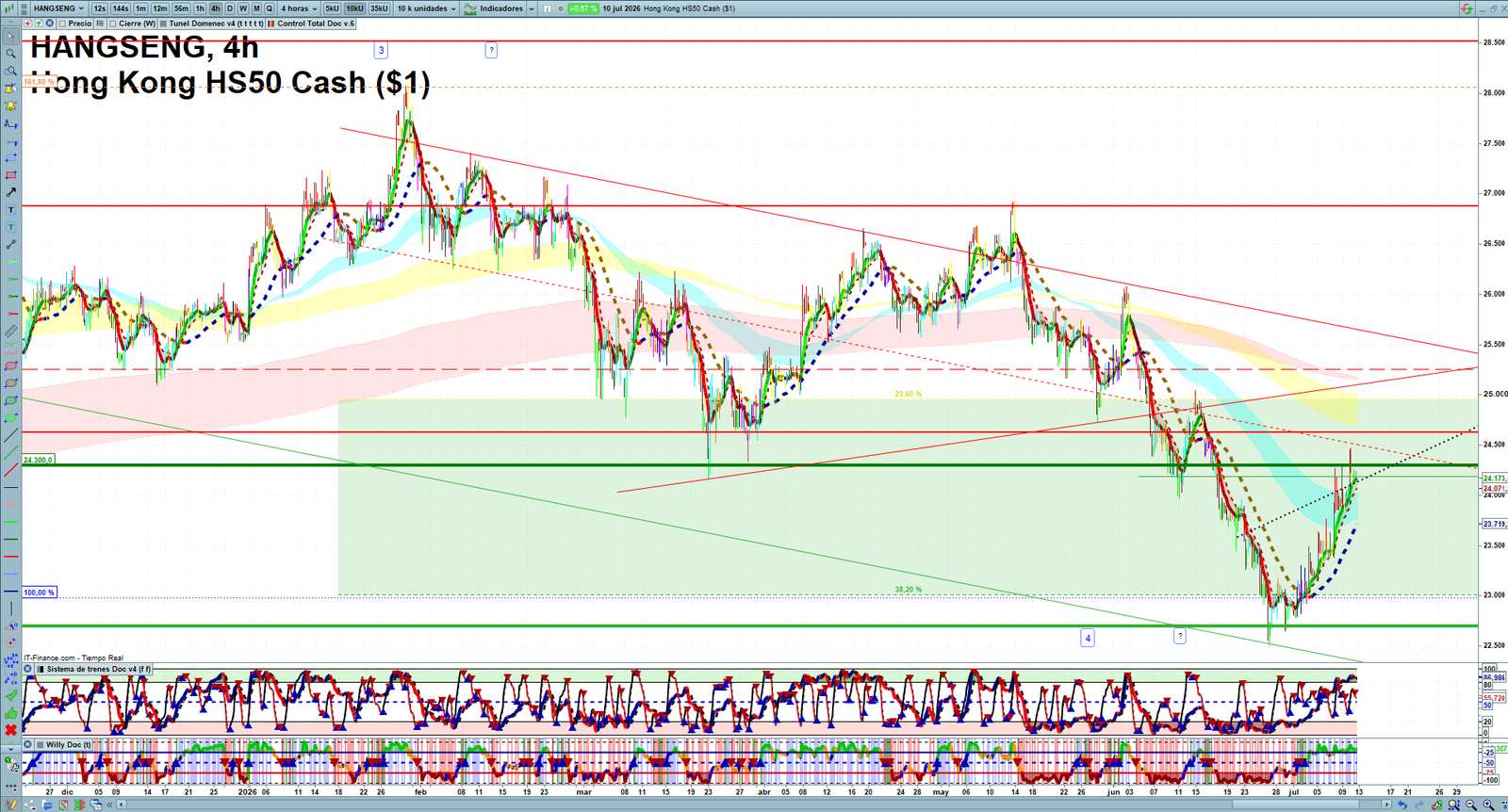
Task: Open the alert-with-cursor bell tool
Action: tap(11, 88)
